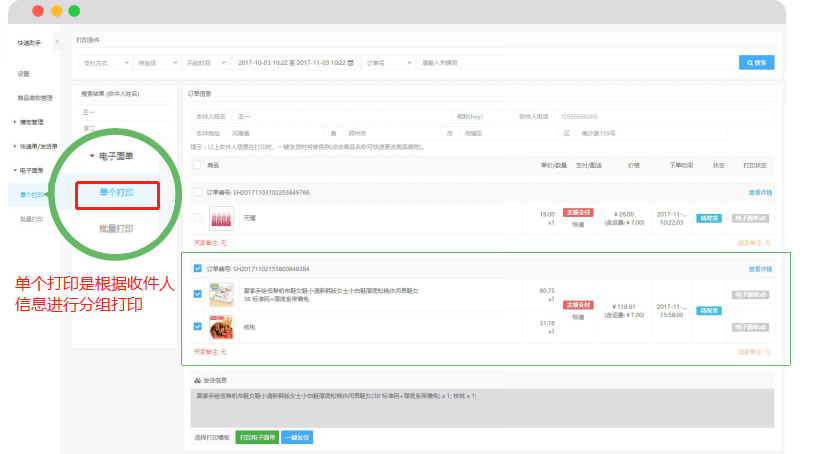This screenshot has height=454, width=817.
Task: Uncheck the order SH20171102155800848384 checkbox
Action: [198, 269]
